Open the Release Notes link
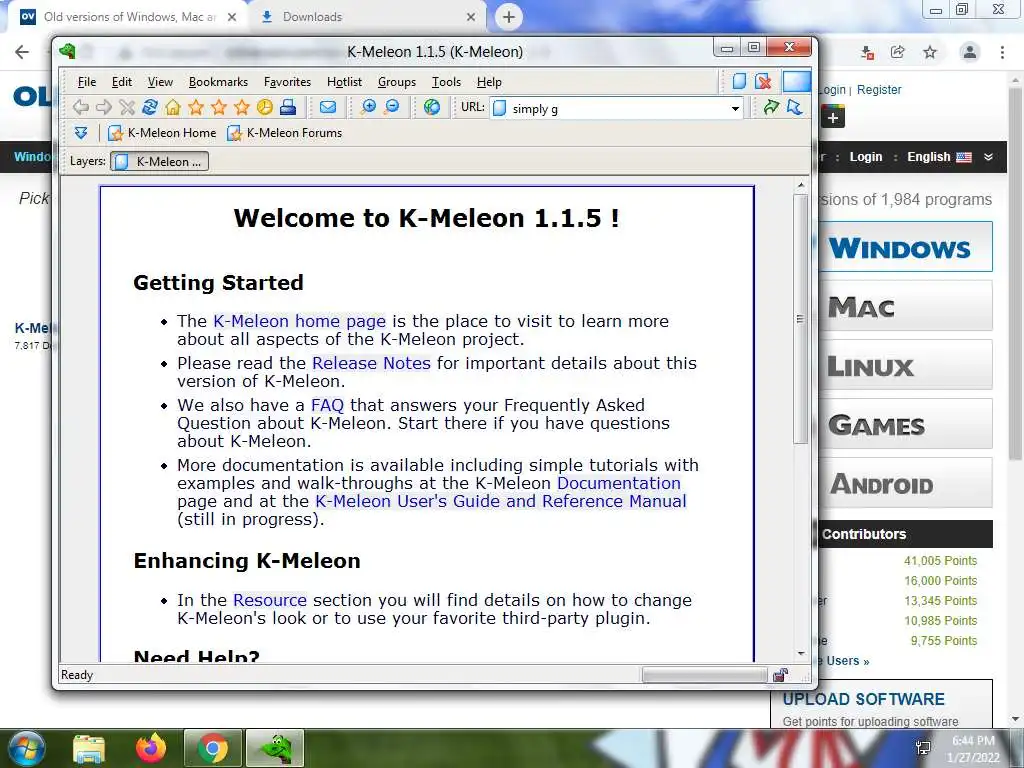 pyautogui.click(x=371, y=363)
